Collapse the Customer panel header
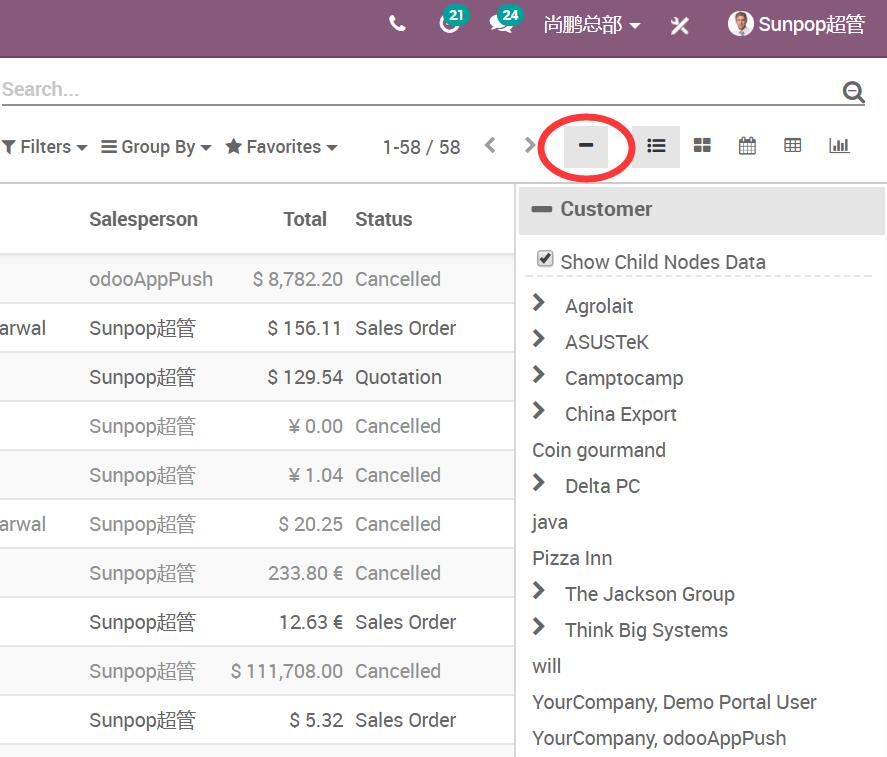Viewport: 887px width, 757px height. 542,209
